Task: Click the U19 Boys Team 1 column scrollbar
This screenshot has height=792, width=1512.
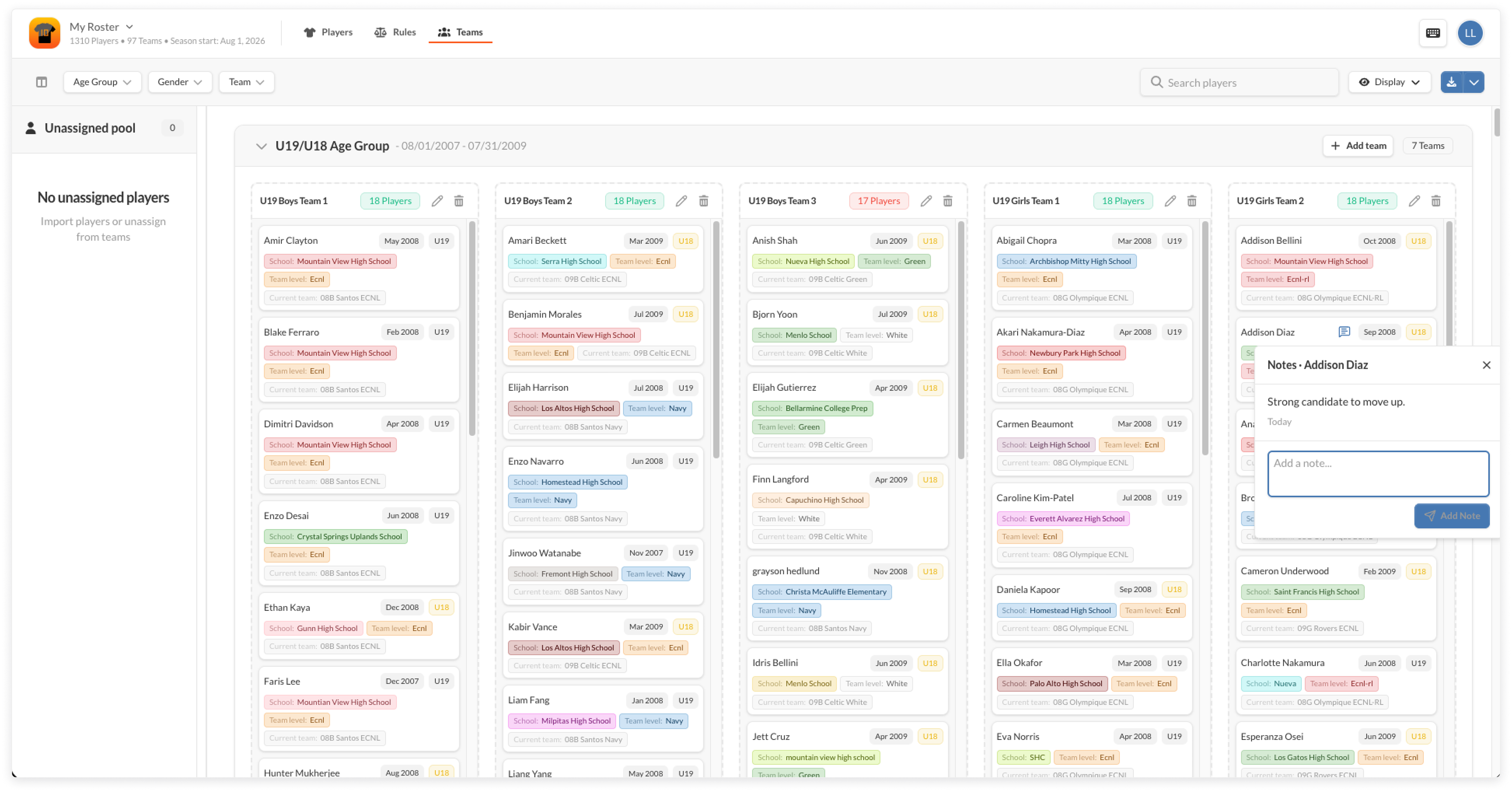Action: [x=472, y=329]
